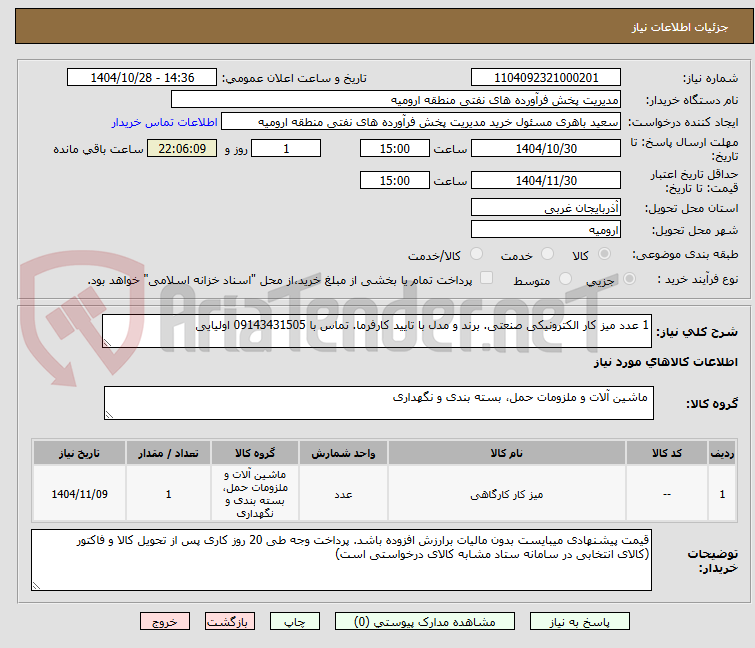Click the response deadline date 1404/10/30
755x648 pixels.
click(x=546, y=148)
